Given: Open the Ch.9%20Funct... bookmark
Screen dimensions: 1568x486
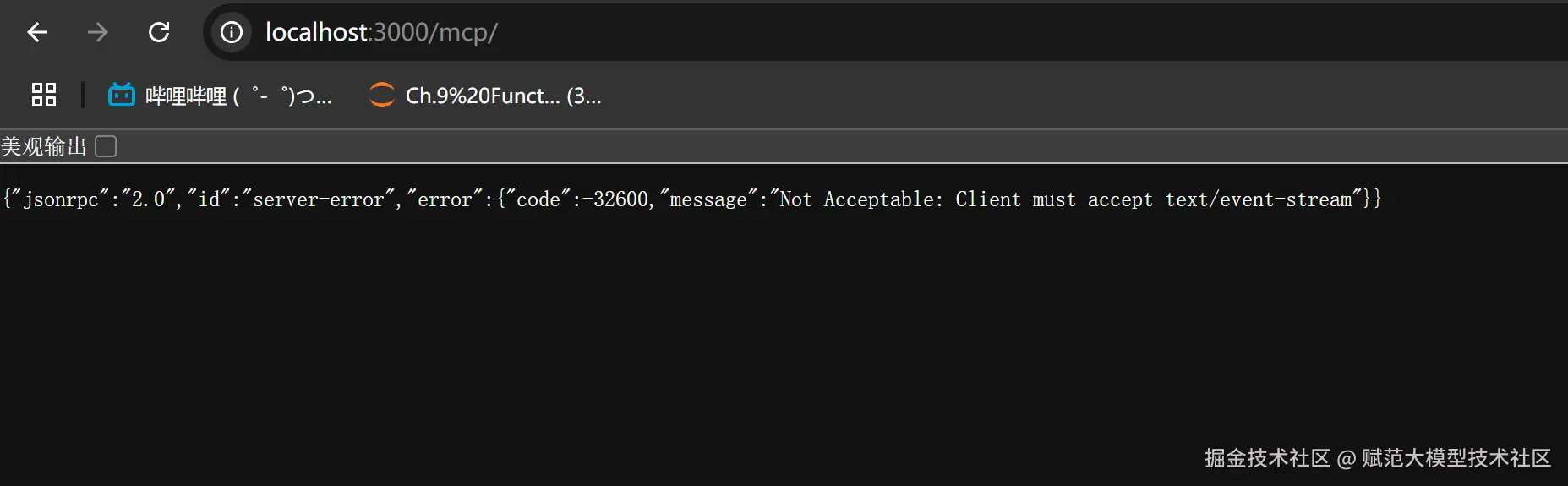Looking at the screenshot, I should (503, 96).
